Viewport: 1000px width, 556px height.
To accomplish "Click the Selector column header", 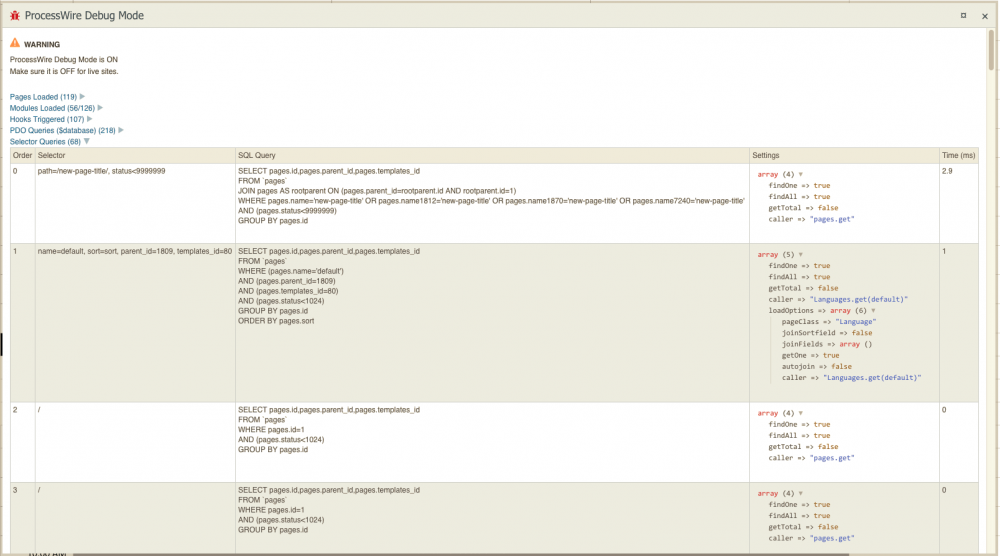I will tap(51, 155).
